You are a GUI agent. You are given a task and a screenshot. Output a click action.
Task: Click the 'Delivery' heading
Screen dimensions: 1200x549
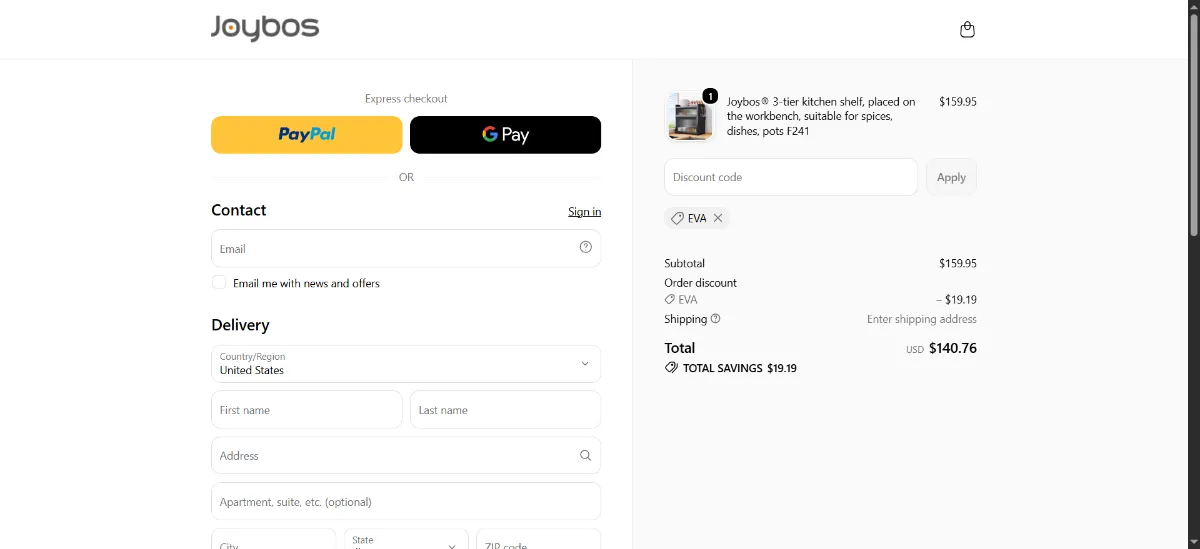tap(240, 325)
